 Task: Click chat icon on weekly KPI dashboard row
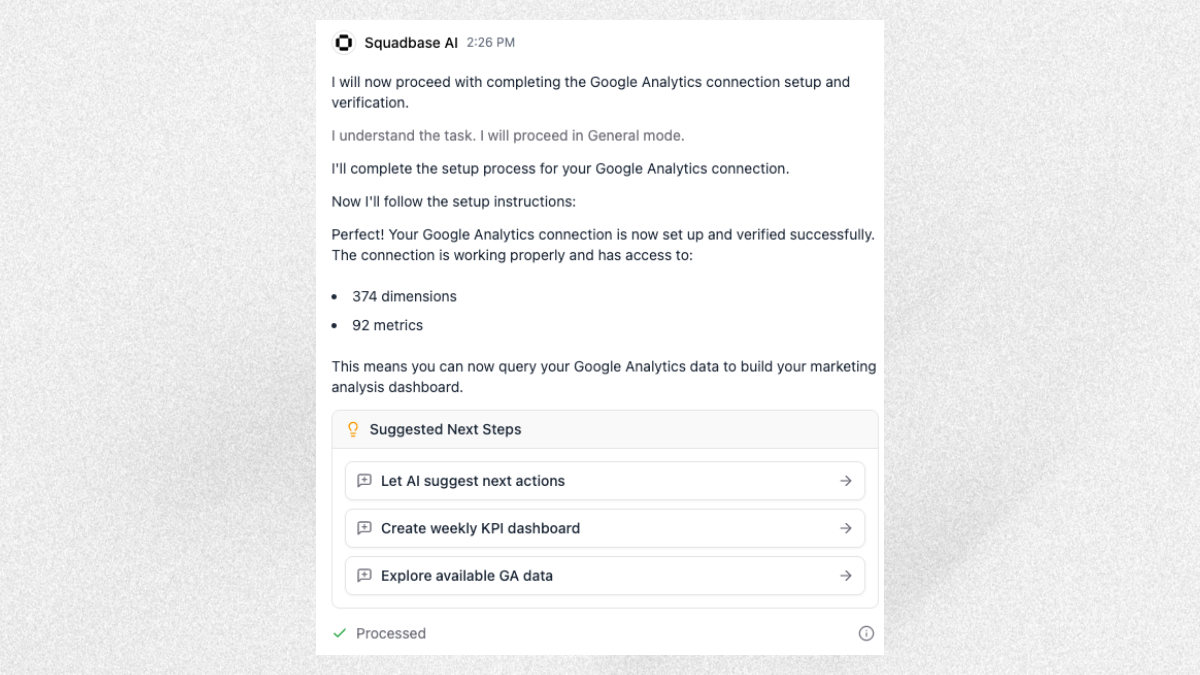pyautogui.click(x=364, y=528)
